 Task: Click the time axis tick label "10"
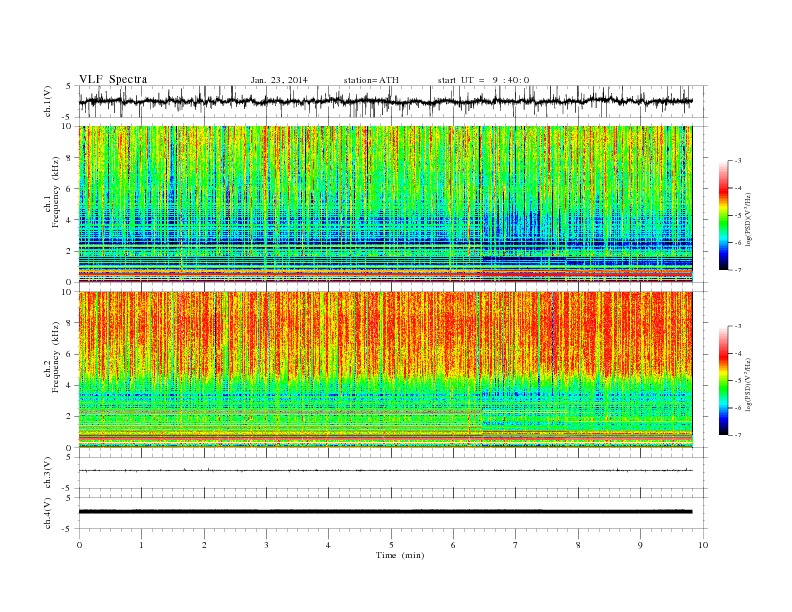[703, 545]
